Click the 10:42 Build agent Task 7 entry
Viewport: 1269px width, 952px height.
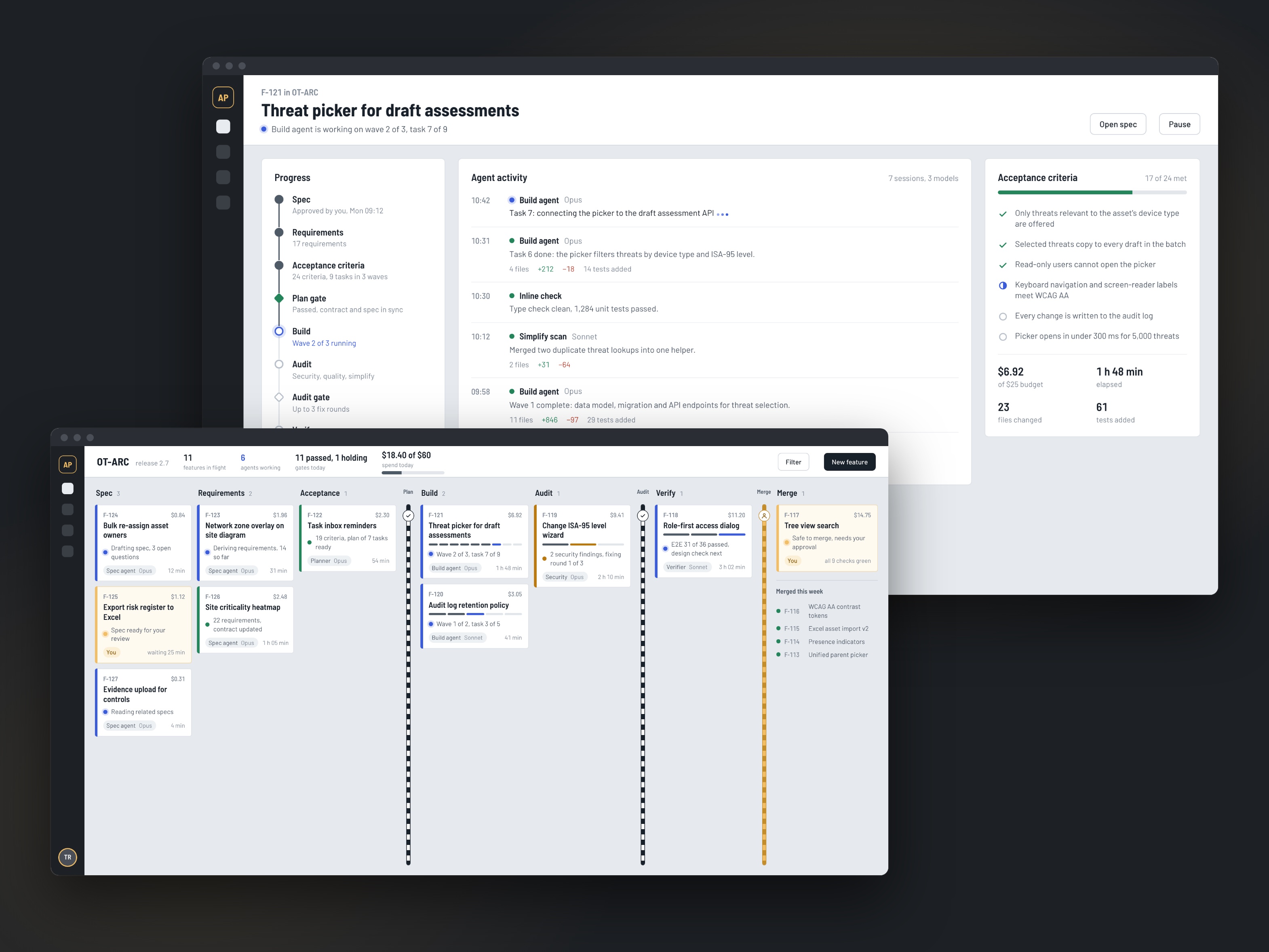715,207
